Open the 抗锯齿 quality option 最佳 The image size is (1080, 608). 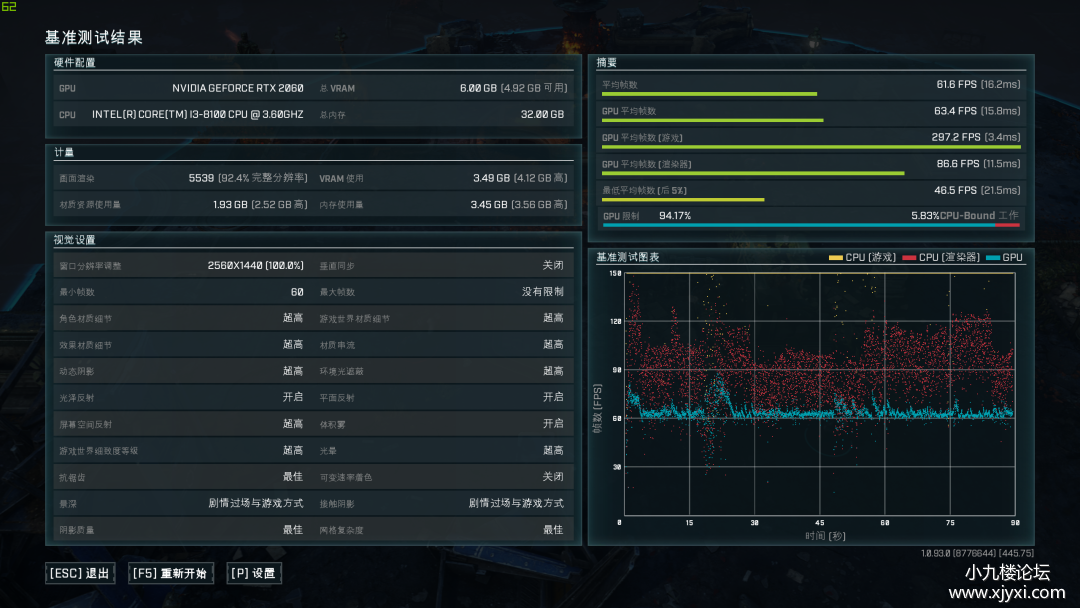pos(292,477)
